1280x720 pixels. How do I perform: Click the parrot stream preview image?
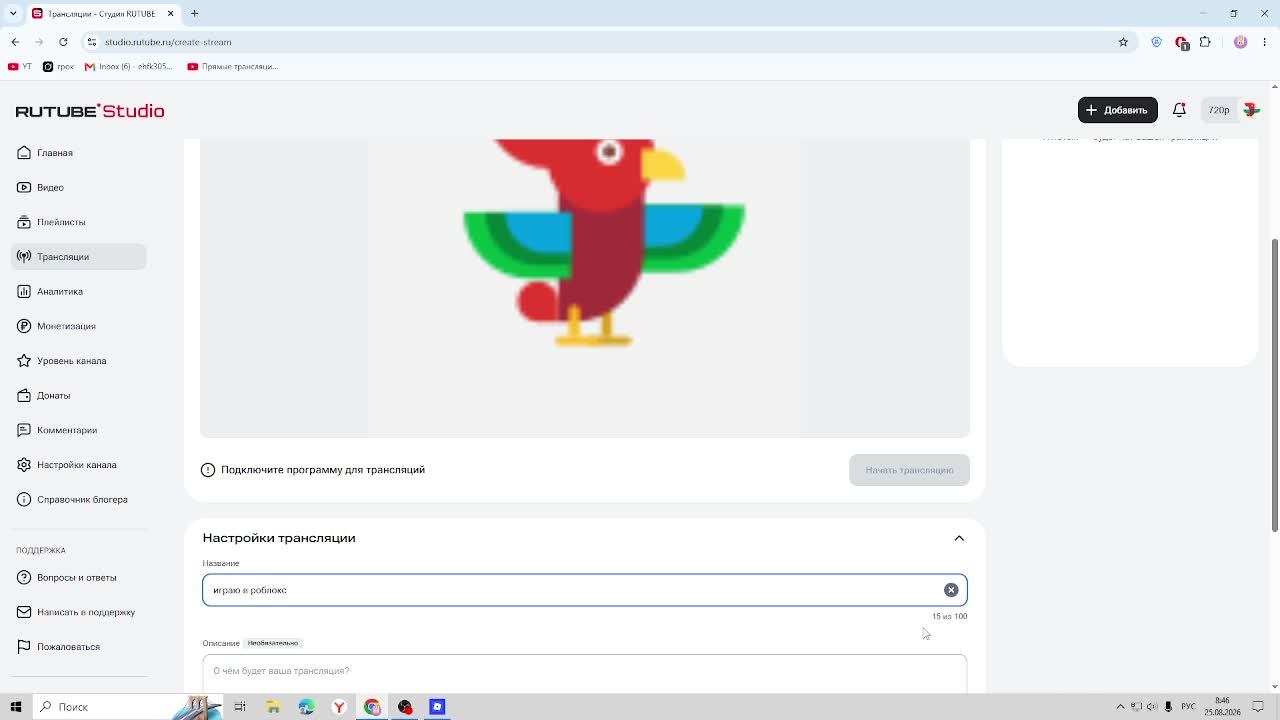[x=584, y=288]
